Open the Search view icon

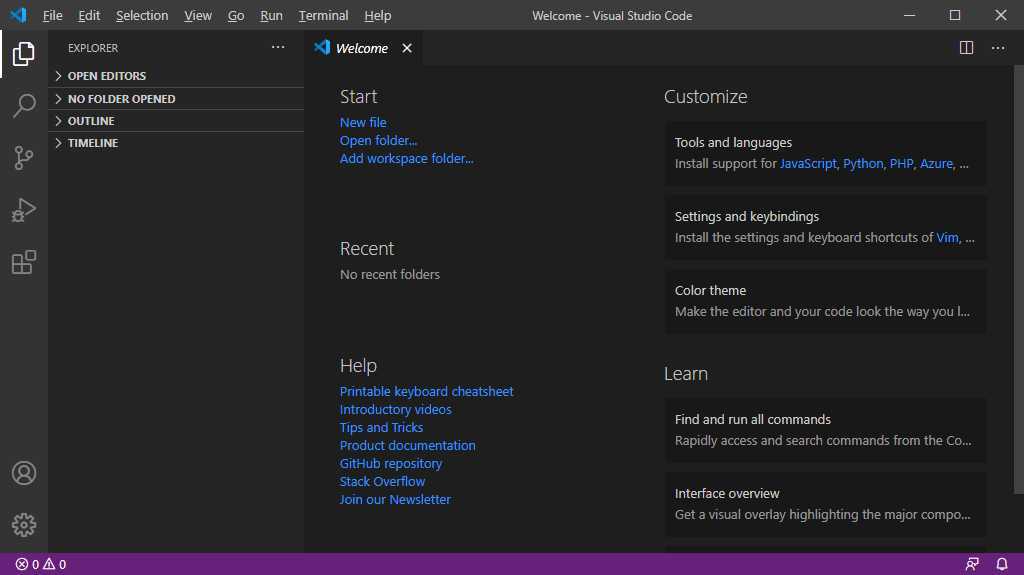point(24,105)
